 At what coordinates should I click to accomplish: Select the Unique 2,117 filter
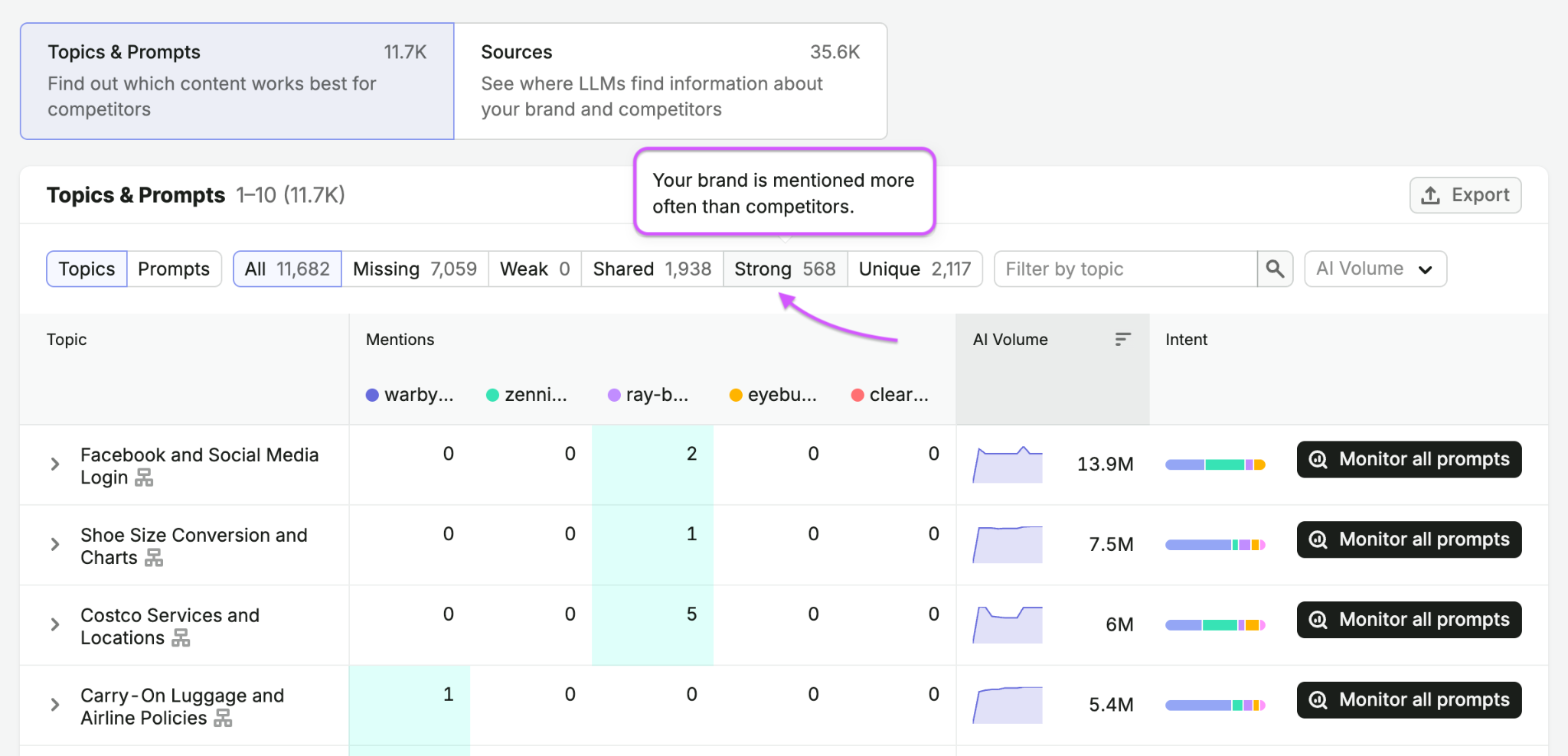[915, 269]
